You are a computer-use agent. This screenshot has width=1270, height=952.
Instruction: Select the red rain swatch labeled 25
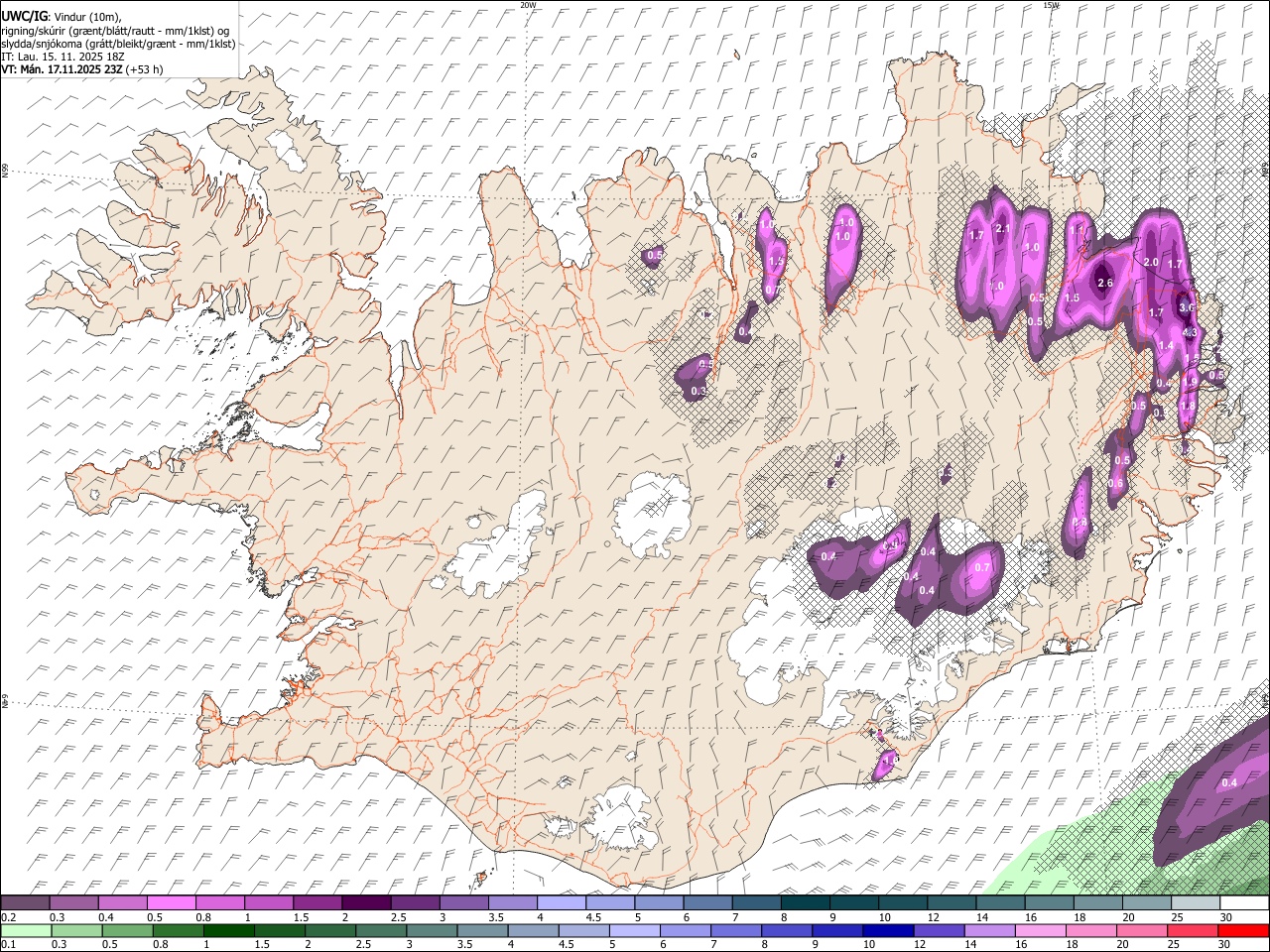click(x=1194, y=930)
